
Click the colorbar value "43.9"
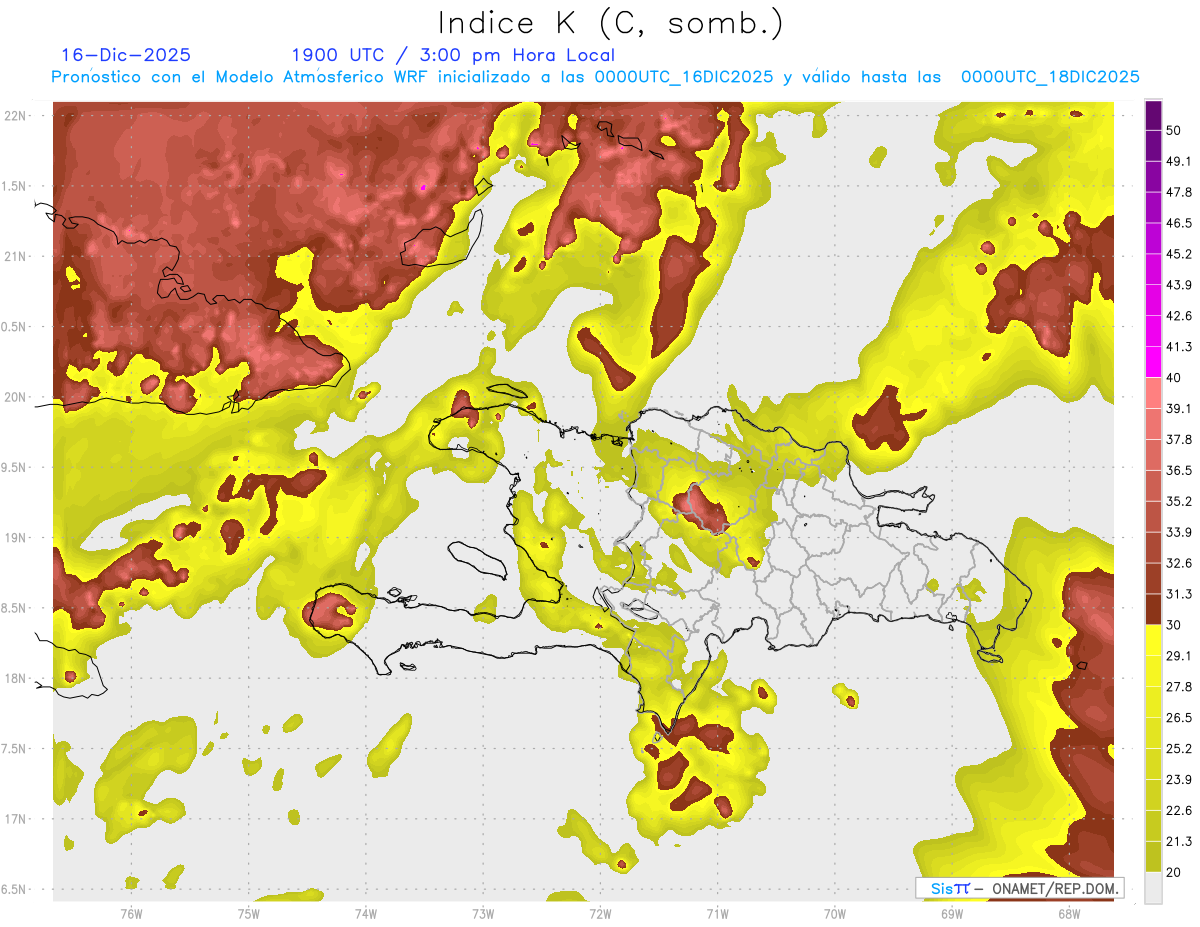point(1178,285)
